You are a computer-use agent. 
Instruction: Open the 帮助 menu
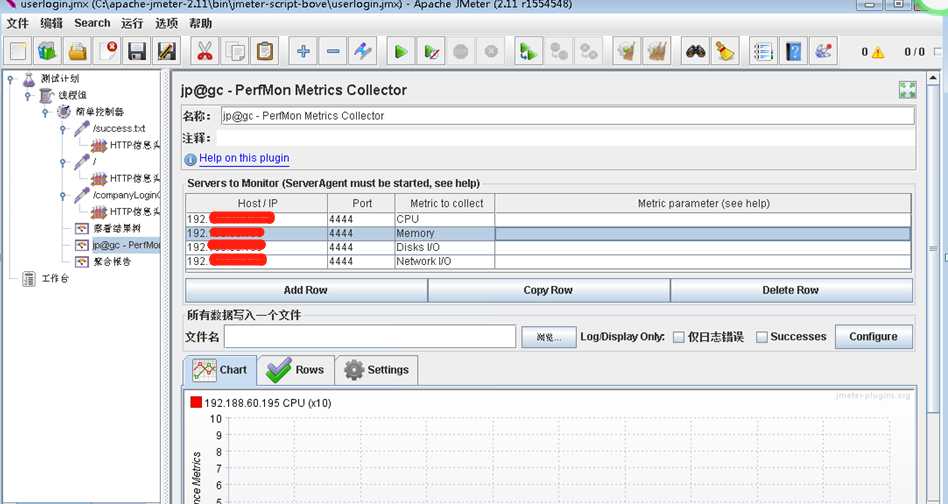tap(201, 23)
